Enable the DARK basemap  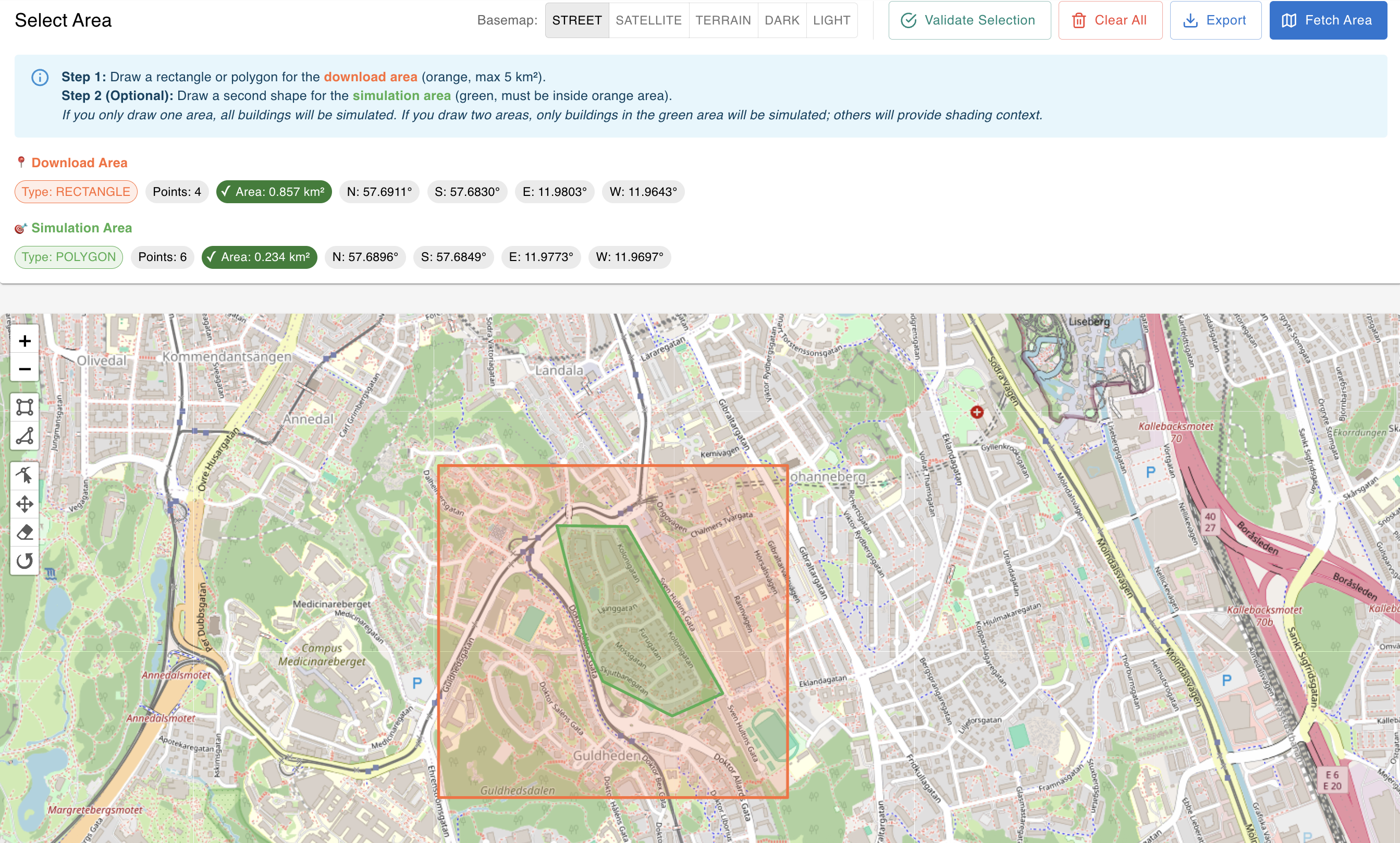point(782,20)
